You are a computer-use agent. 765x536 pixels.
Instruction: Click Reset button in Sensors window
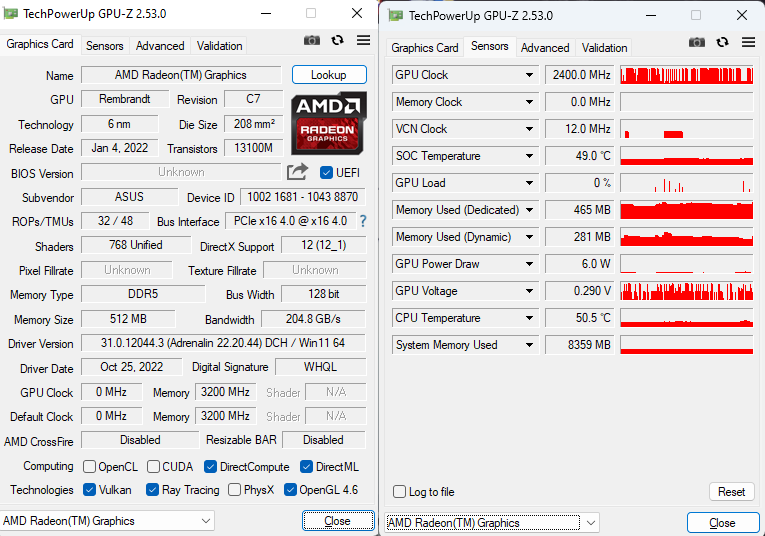click(732, 492)
